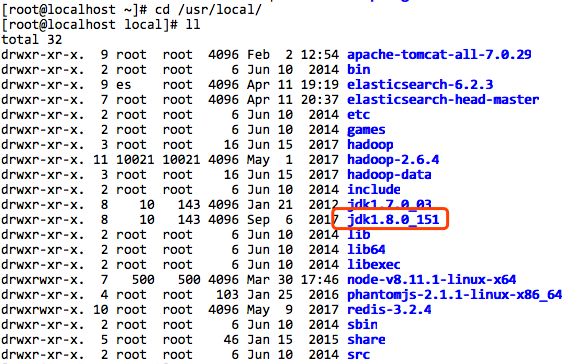Select the include directory name
The width and height of the screenshot is (571, 364).
coord(374,190)
